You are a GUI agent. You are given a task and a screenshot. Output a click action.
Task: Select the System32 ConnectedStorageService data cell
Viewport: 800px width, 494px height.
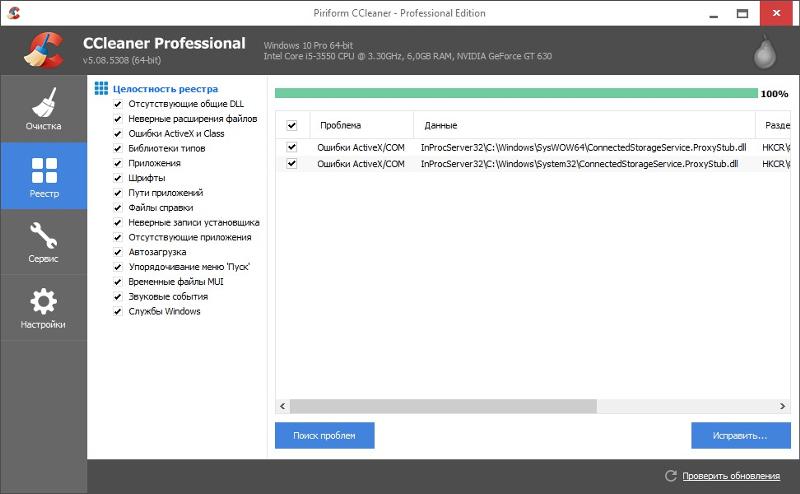click(579, 164)
